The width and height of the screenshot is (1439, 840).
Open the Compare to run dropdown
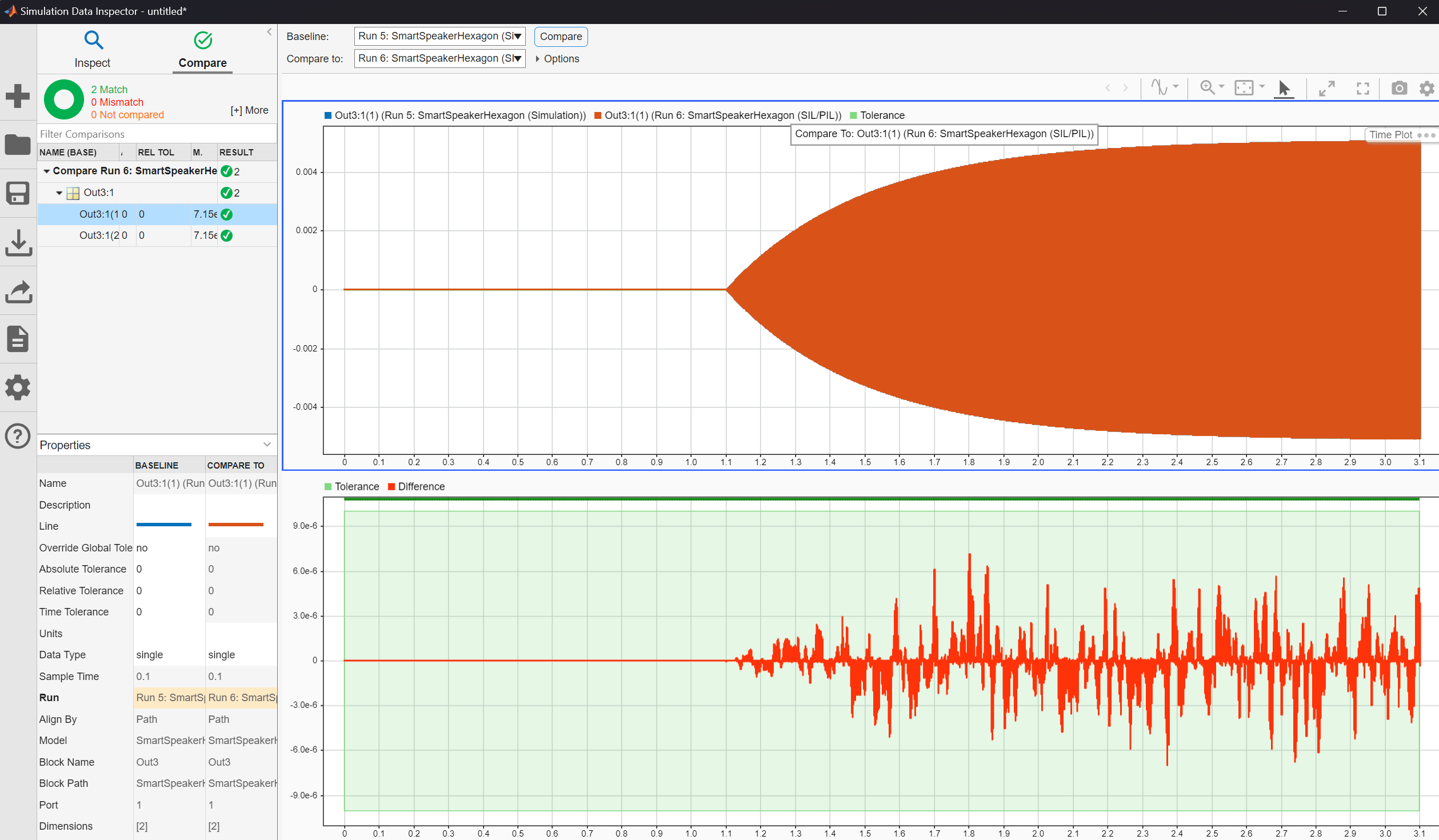pyautogui.click(x=439, y=59)
